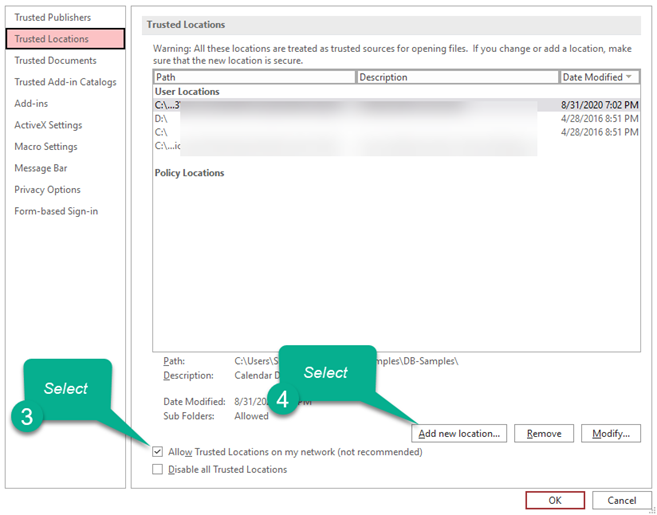The height and width of the screenshot is (515, 657).
Task: Switch to Macro Settings
Action: [46, 147]
